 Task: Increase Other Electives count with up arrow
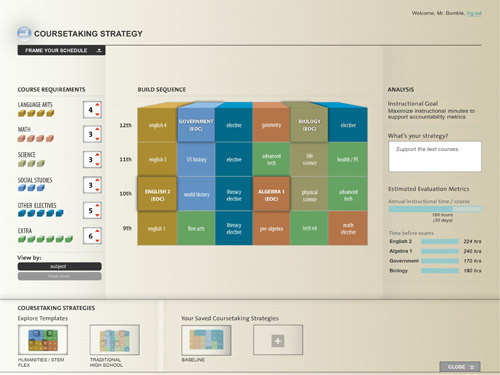click(97, 206)
